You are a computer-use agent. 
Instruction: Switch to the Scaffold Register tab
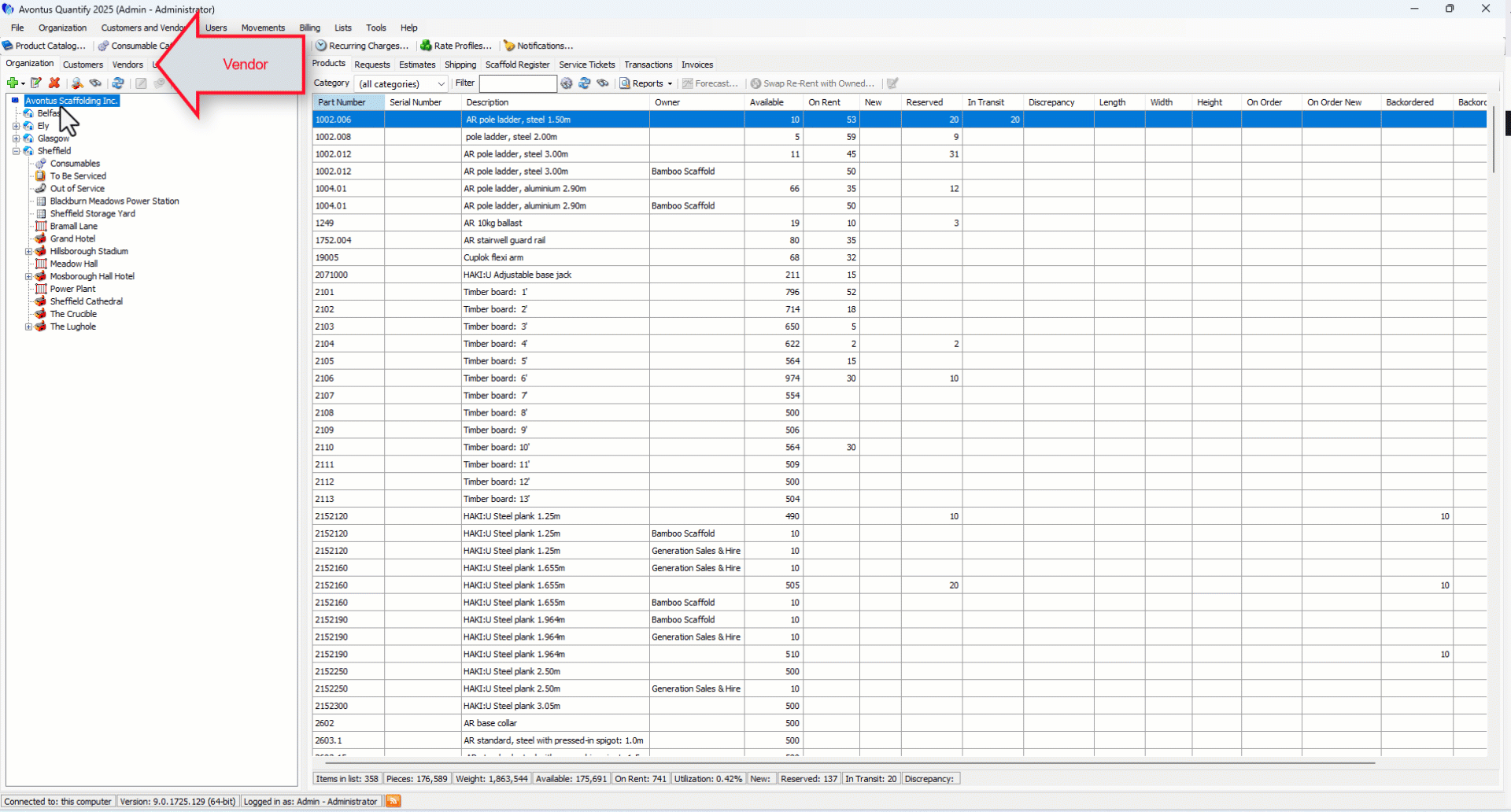click(x=517, y=65)
